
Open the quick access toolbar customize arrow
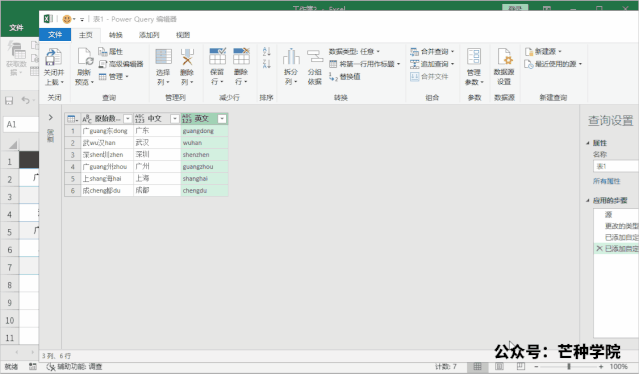[82, 19]
